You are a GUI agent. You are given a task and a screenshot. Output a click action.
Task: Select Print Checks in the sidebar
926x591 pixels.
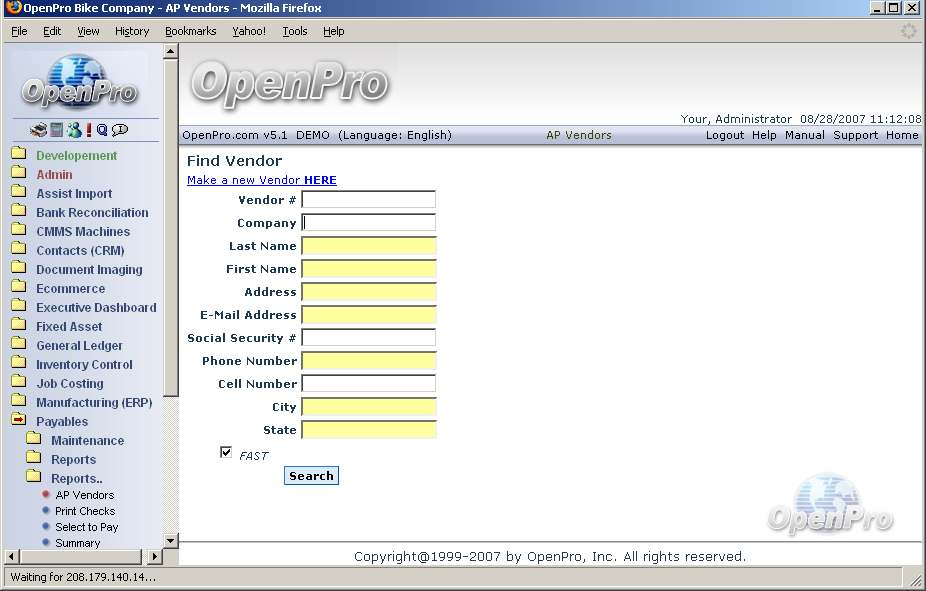[85, 511]
